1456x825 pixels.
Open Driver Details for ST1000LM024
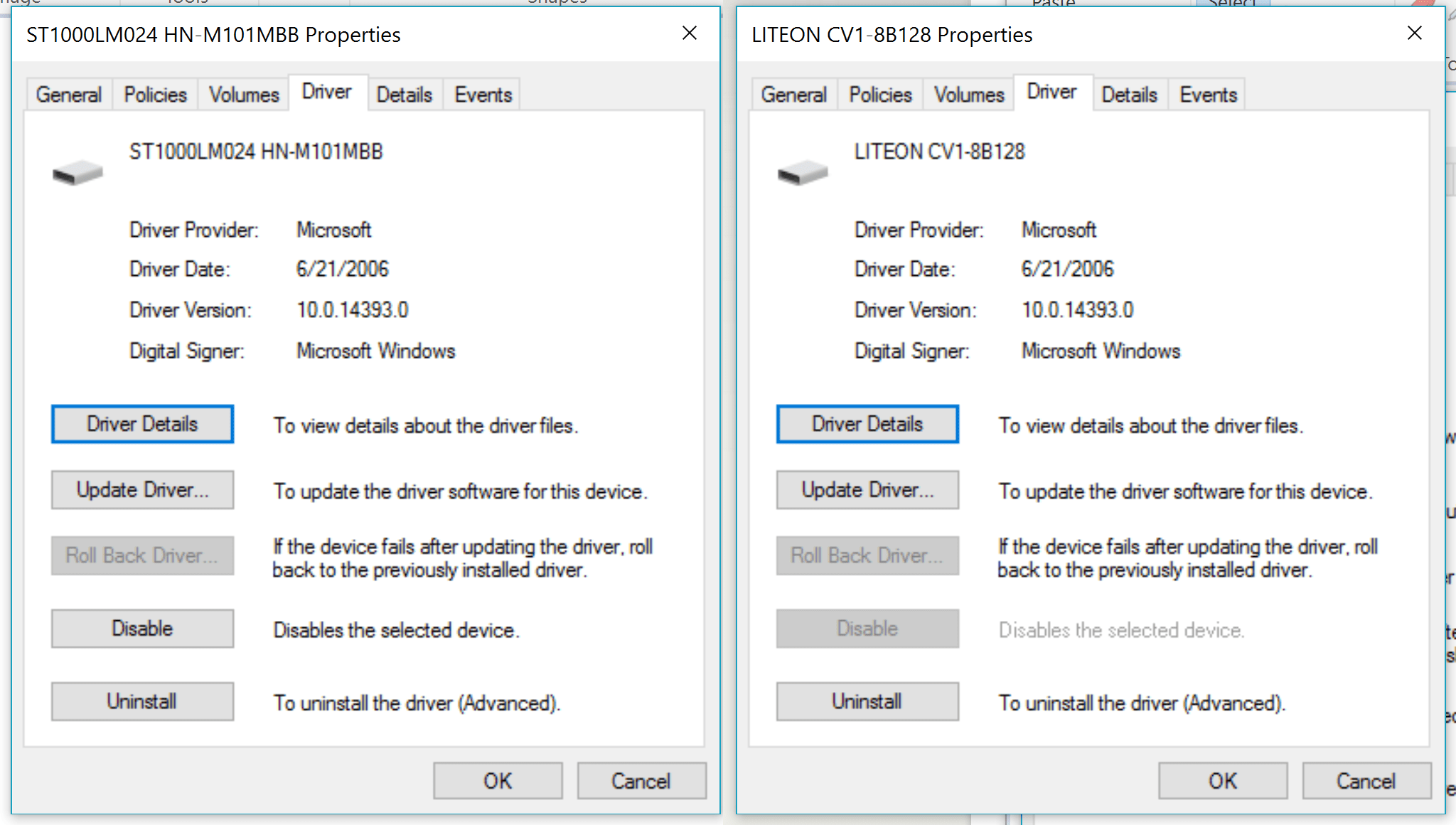pyautogui.click(x=142, y=423)
